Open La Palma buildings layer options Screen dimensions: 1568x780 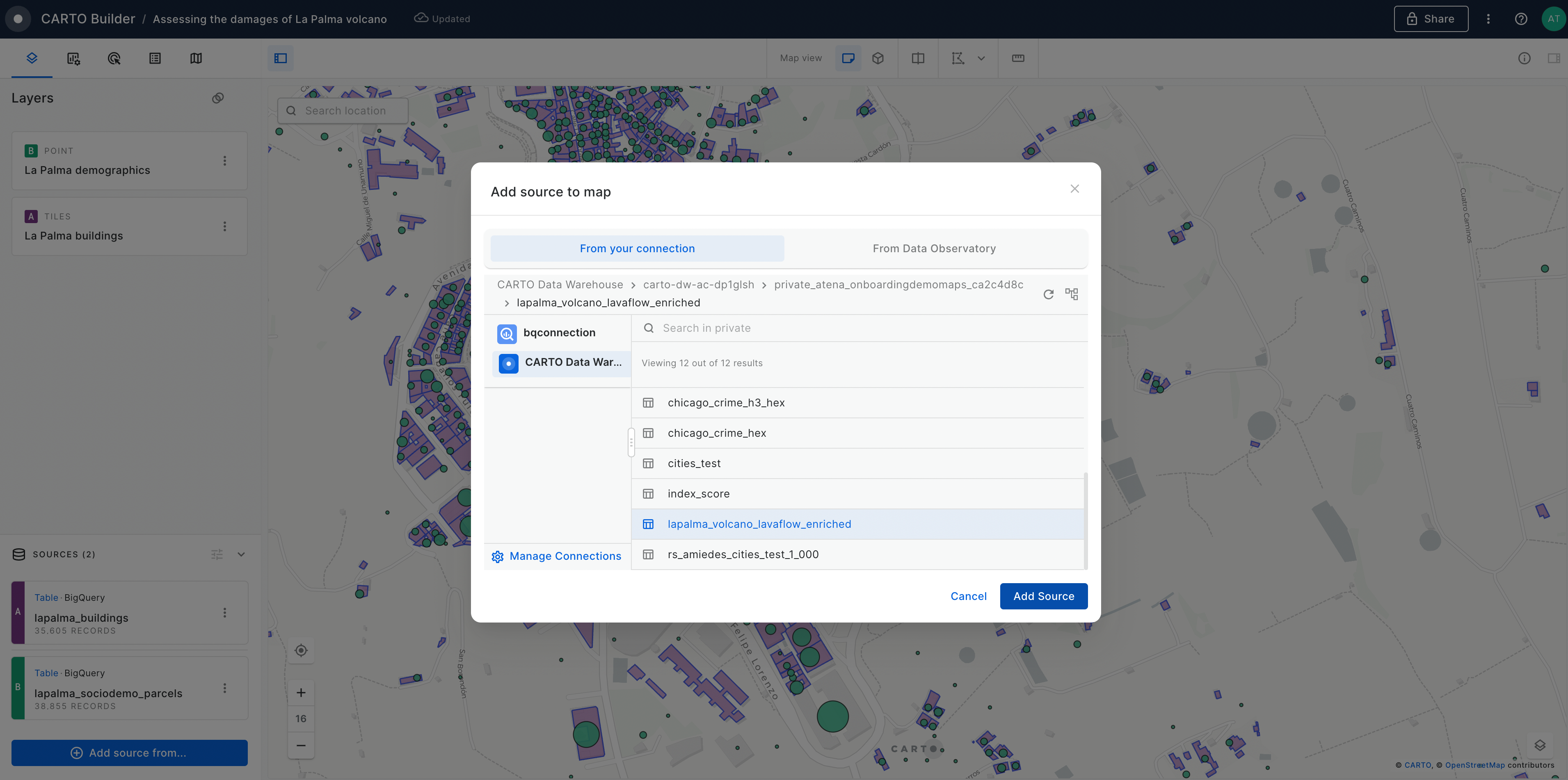224,226
